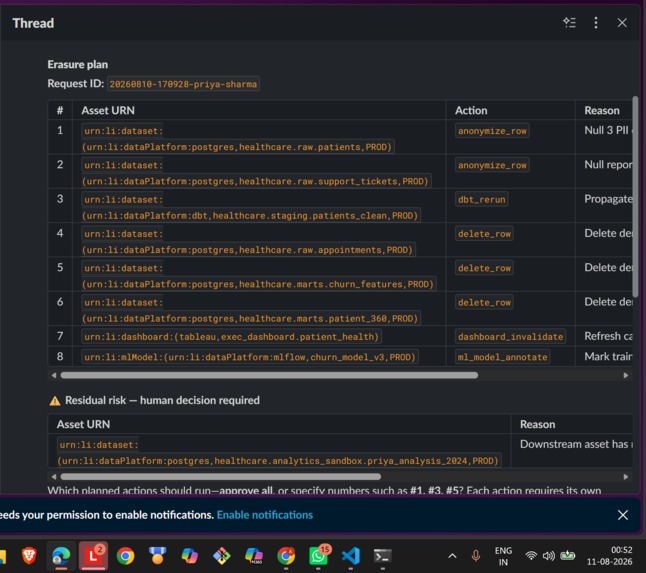Dismiss the notifications permission banner

point(623,515)
